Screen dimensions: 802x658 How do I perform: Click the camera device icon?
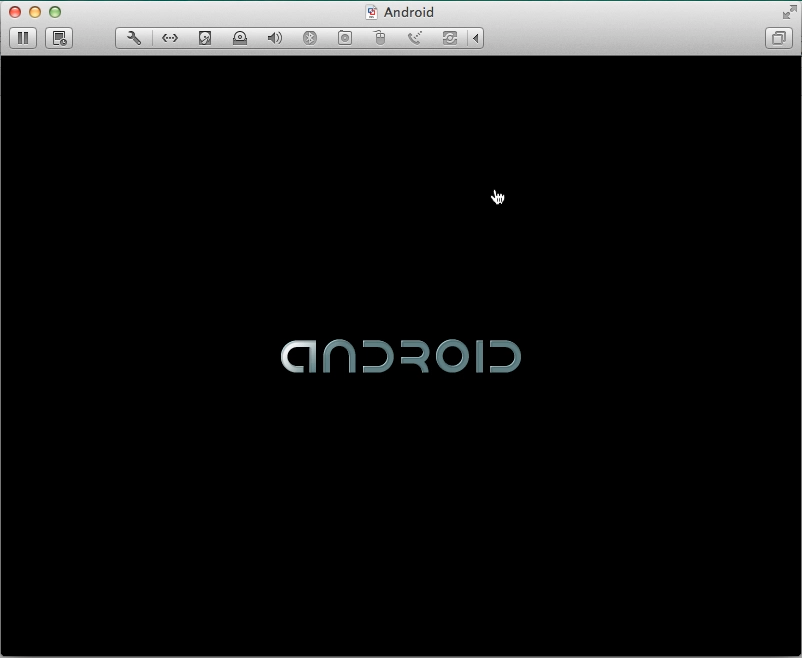pos(345,38)
